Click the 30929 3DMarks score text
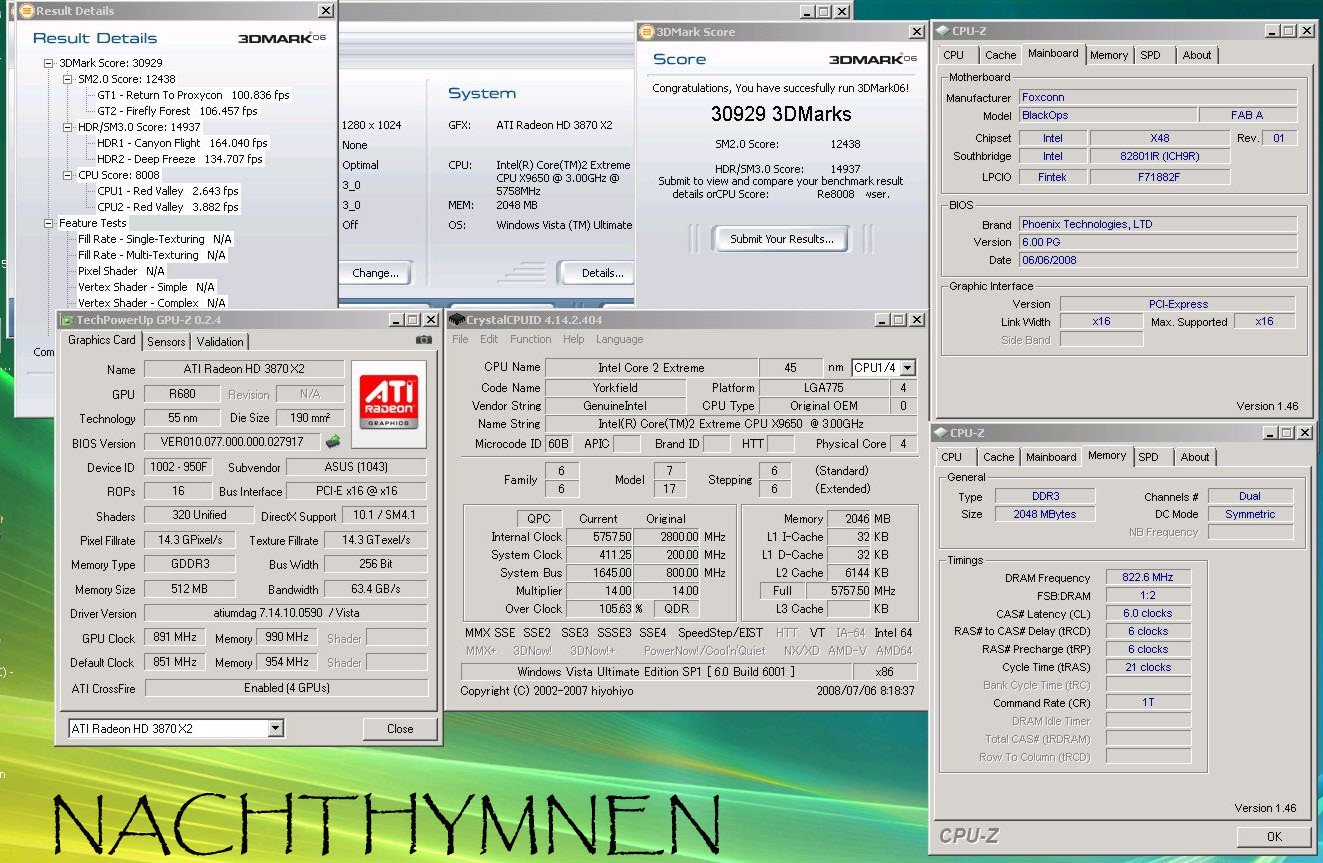Viewport: 1323px width, 863px height. (x=781, y=114)
